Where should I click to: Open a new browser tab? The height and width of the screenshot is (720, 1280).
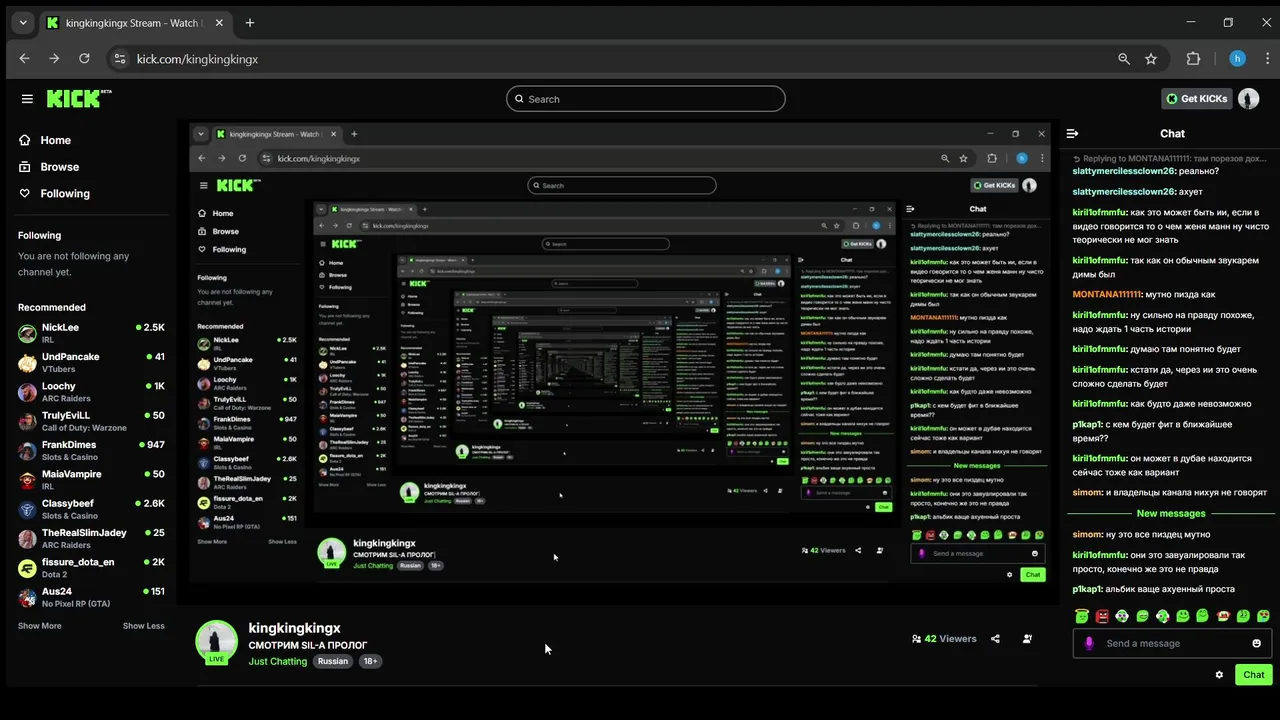[250, 22]
